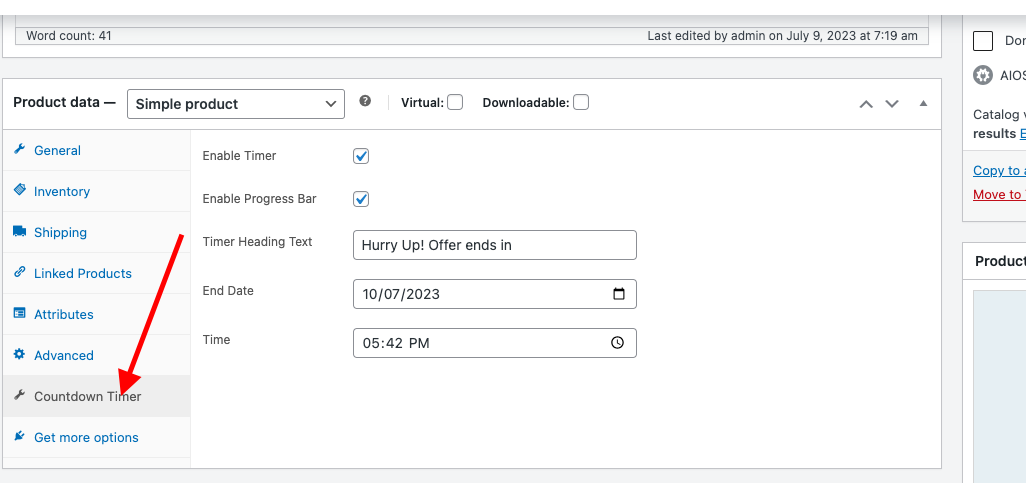Click the Inventory tag icon
This screenshot has width=1026, height=483.
20,190
